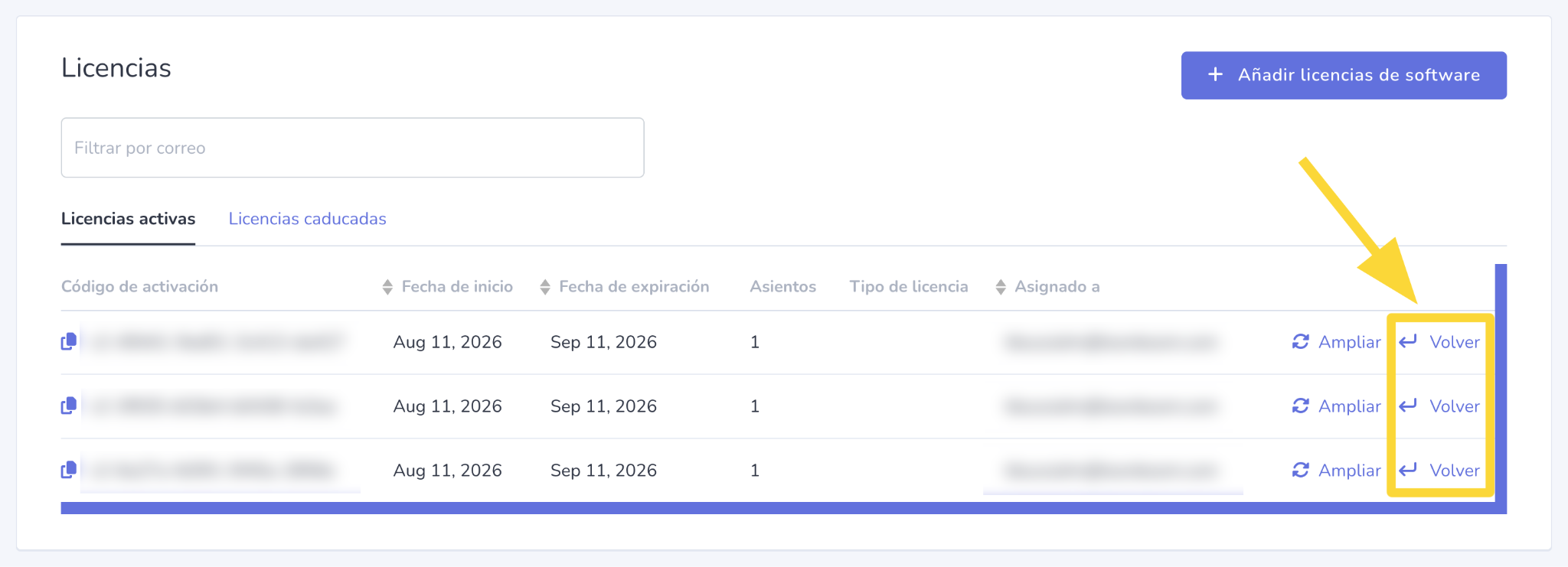The width and height of the screenshot is (1568, 567).
Task: Copy activation code in third license row
Action: [69, 470]
